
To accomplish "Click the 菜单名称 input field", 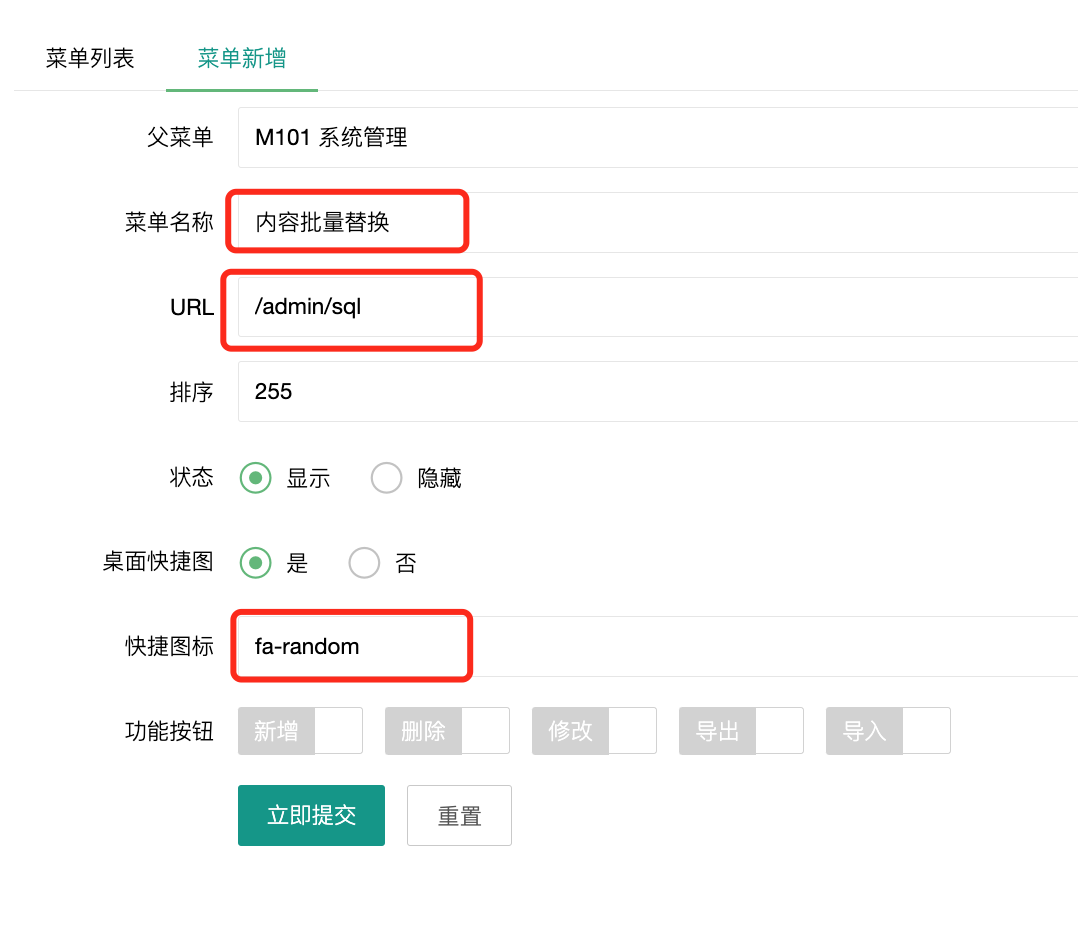I will tap(658, 222).
